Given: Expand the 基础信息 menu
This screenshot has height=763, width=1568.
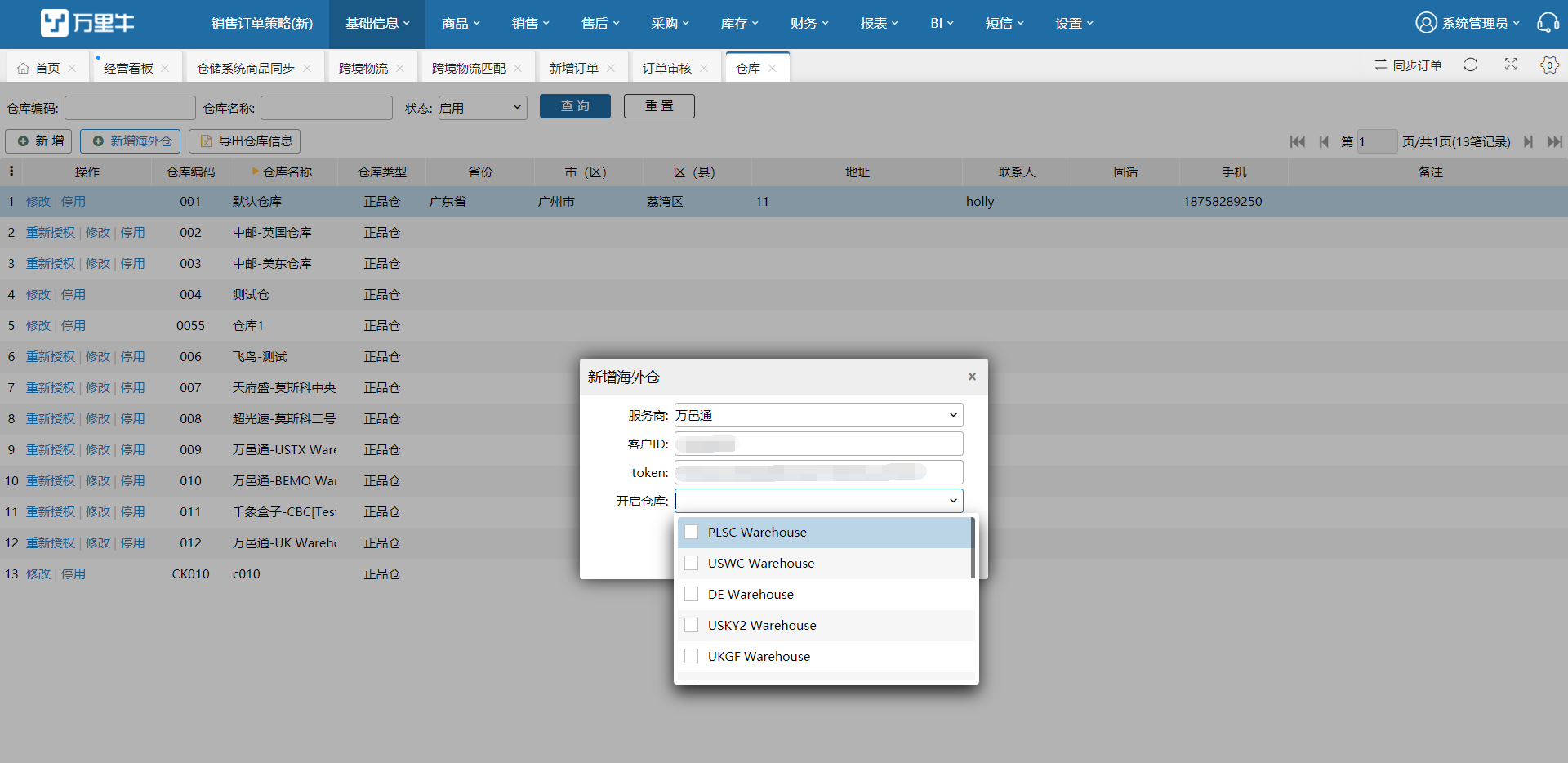Looking at the screenshot, I should 377,24.
